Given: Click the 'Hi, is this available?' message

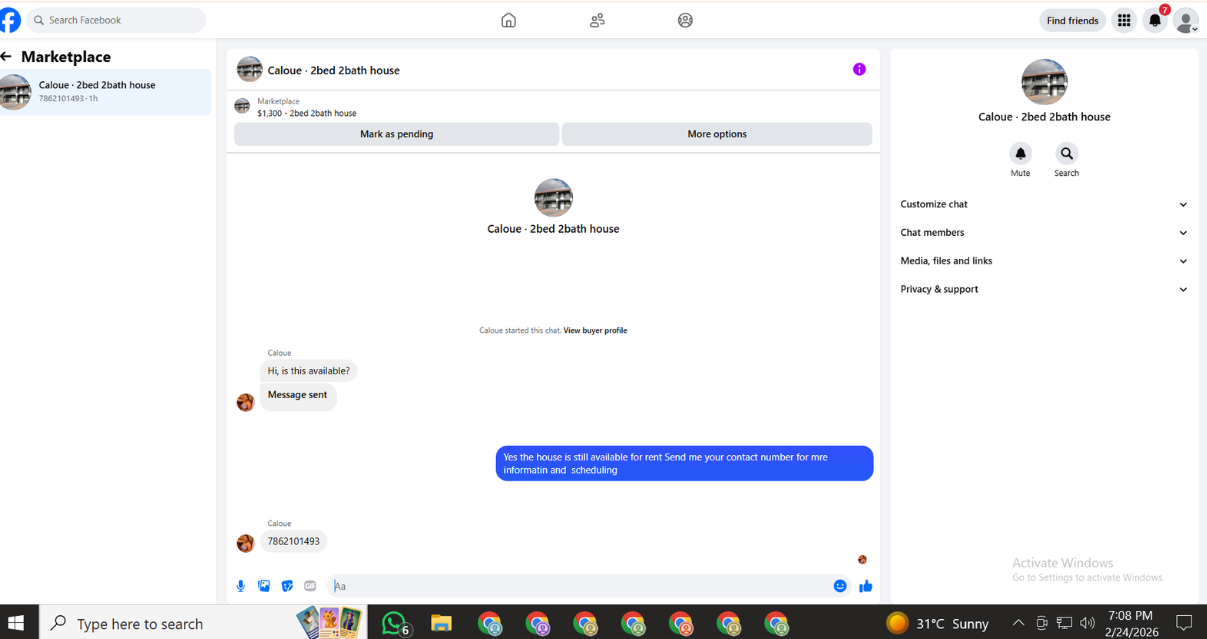Looking at the screenshot, I should pos(308,371).
